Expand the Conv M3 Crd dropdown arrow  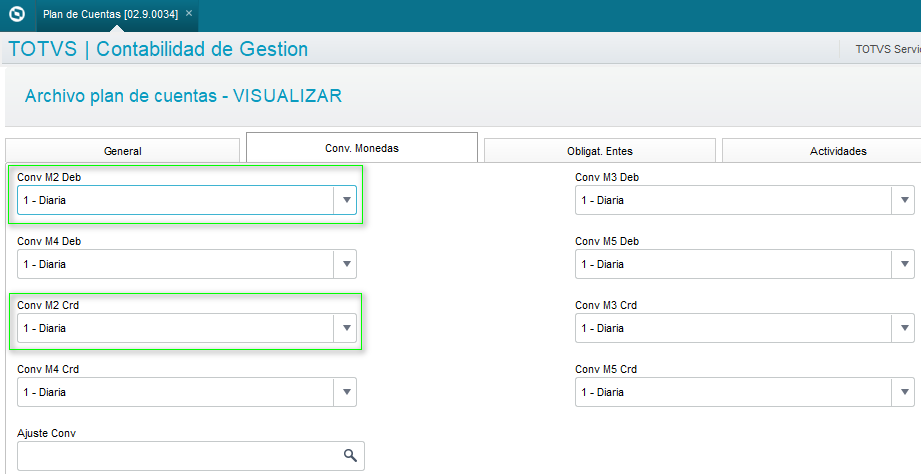(x=905, y=328)
